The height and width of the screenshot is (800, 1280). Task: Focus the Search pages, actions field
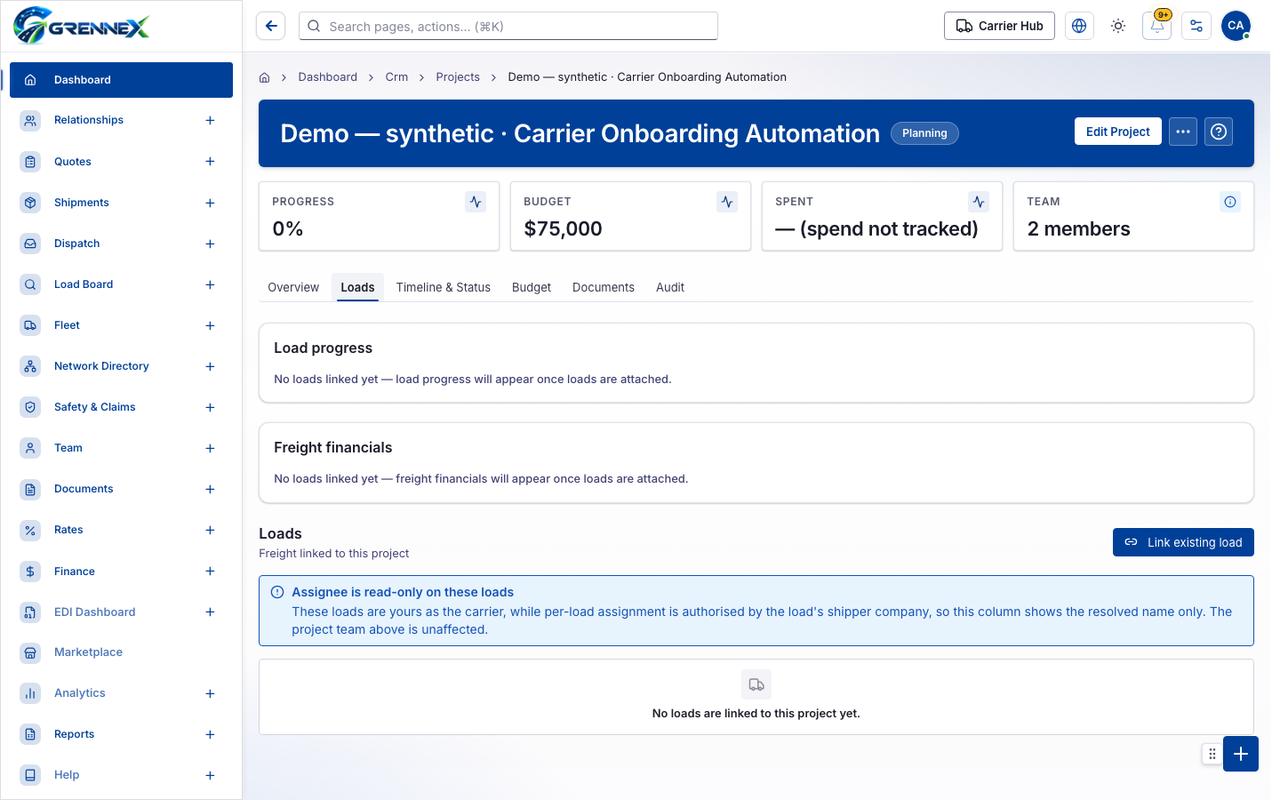point(508,26)
